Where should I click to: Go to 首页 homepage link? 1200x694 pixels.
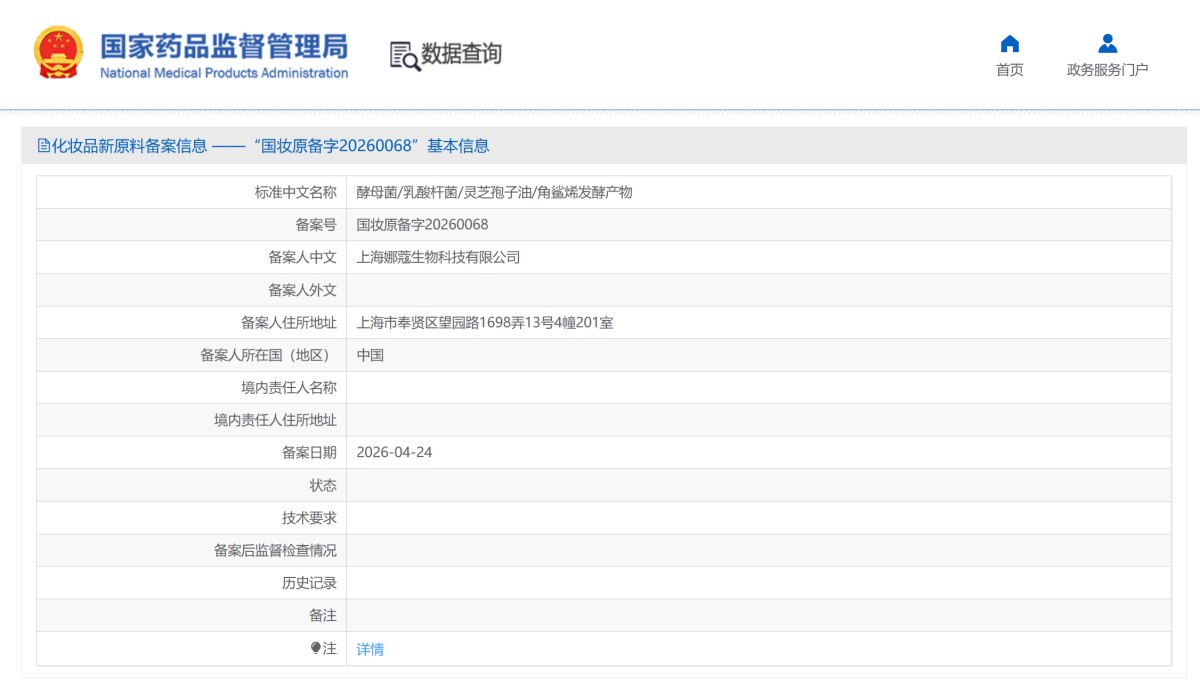[1011, 70]
